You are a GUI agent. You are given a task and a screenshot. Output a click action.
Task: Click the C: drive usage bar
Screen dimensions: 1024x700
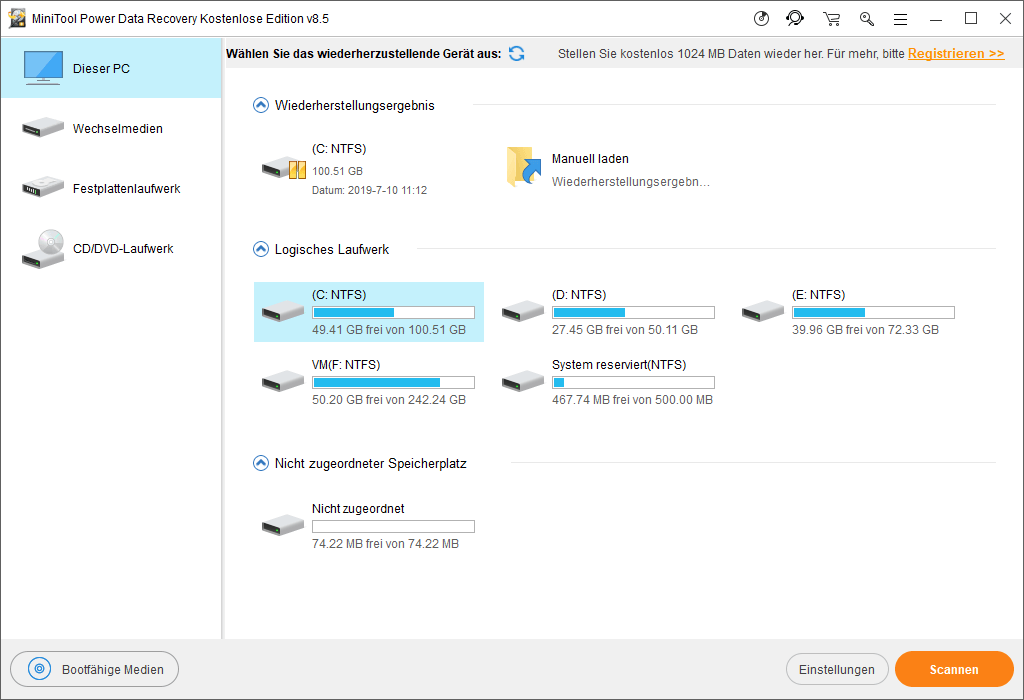(x=393, y=312)
